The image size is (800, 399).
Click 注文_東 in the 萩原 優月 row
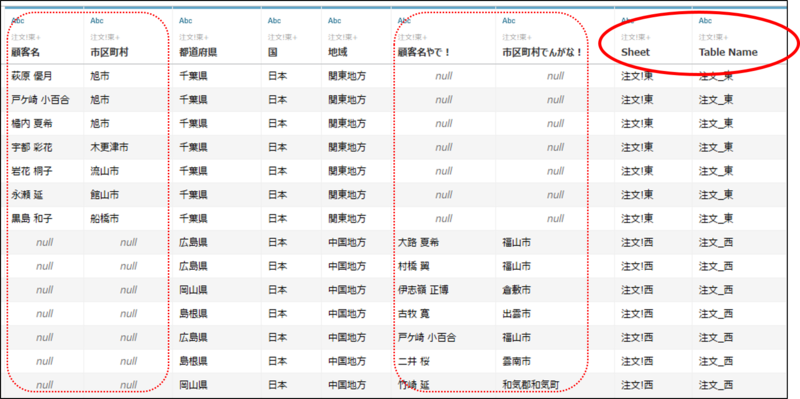point(716,76)
